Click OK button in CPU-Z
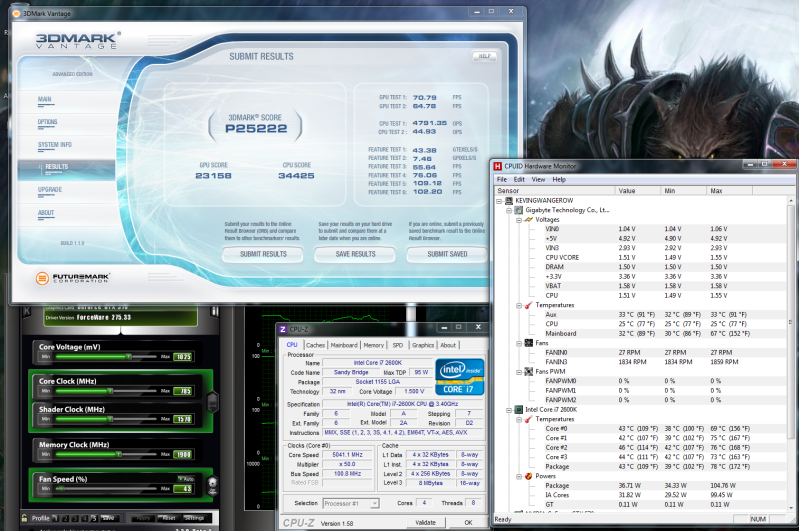 [468, 522]
